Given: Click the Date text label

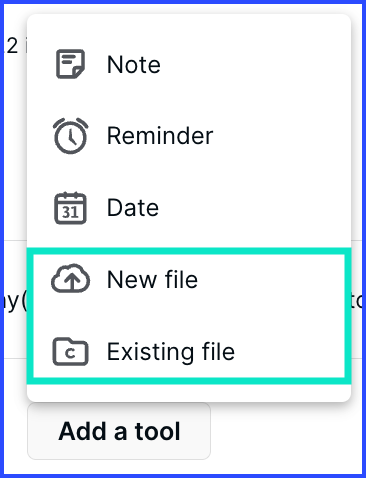Looking at the screenshot, I should [x=133, y=208].
